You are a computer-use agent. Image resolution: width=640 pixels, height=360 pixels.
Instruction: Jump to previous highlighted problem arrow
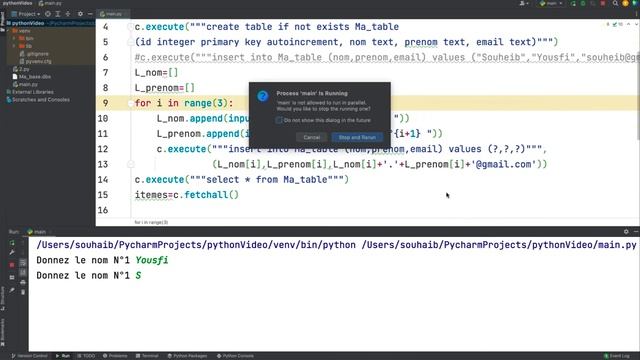click(x=629, y=24)
